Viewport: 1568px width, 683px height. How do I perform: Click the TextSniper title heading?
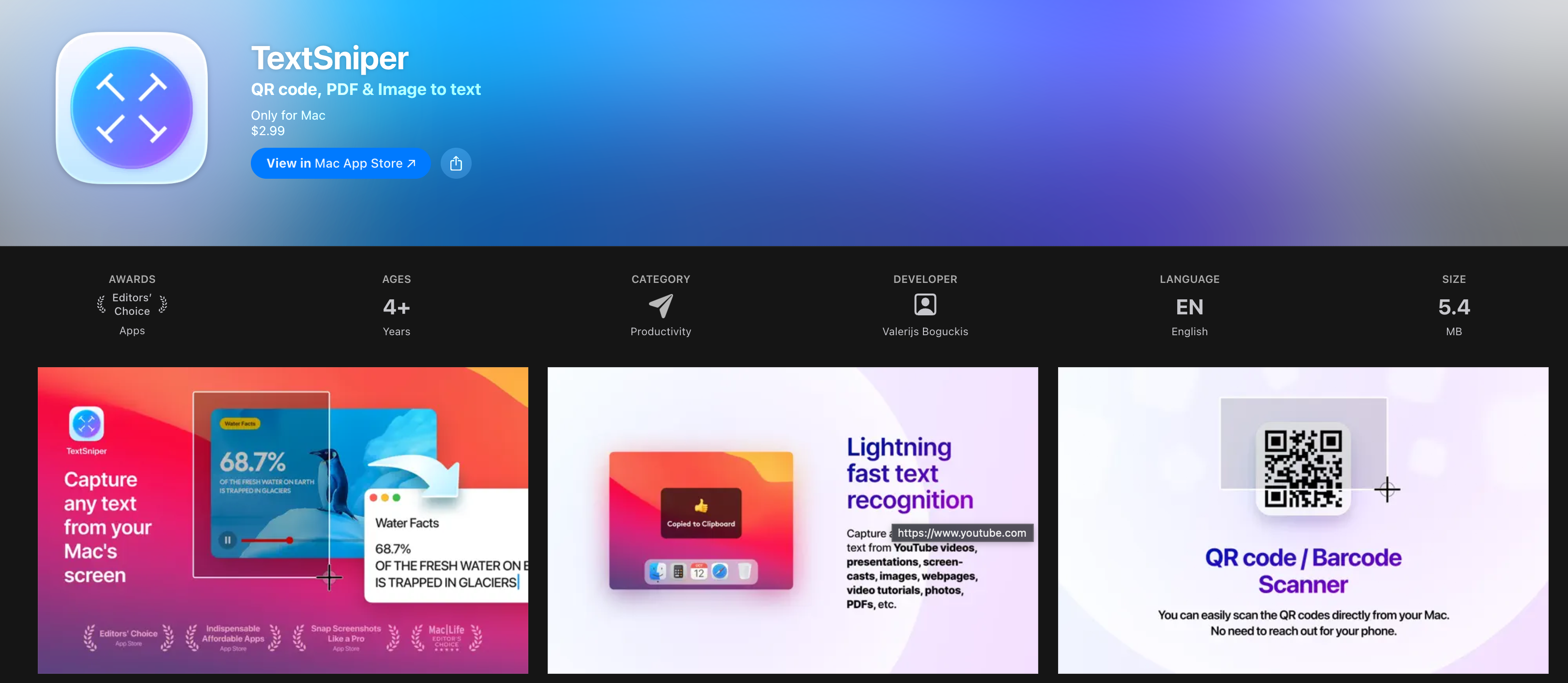pyautogui.click(x=329, y=59)
